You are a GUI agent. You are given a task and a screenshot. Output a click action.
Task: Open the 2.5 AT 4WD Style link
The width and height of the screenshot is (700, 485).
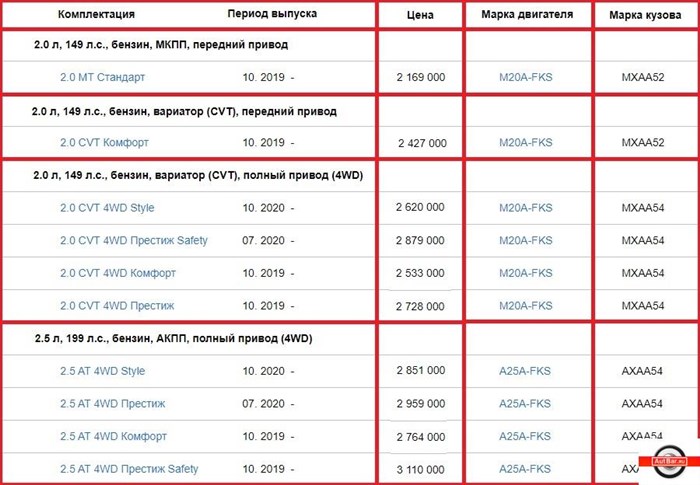(102, 371)
